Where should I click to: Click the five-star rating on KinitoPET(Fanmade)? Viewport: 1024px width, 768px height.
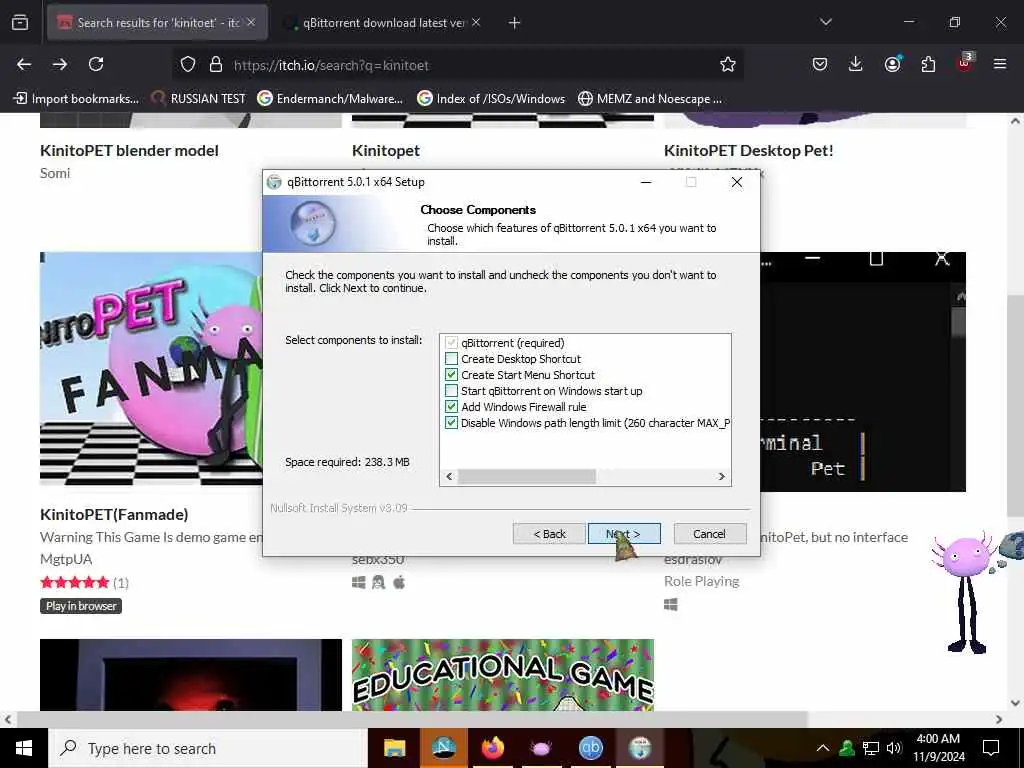click(74, 582)
